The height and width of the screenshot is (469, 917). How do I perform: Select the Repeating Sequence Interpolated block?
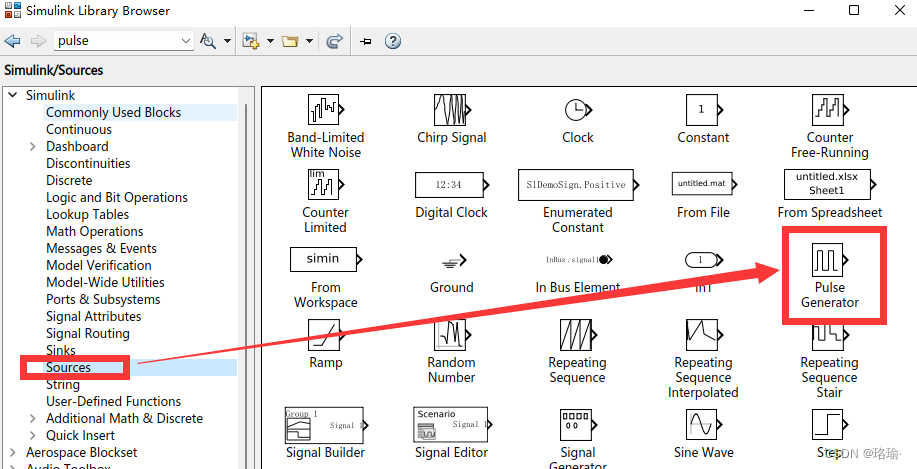[x=705, y=334]
